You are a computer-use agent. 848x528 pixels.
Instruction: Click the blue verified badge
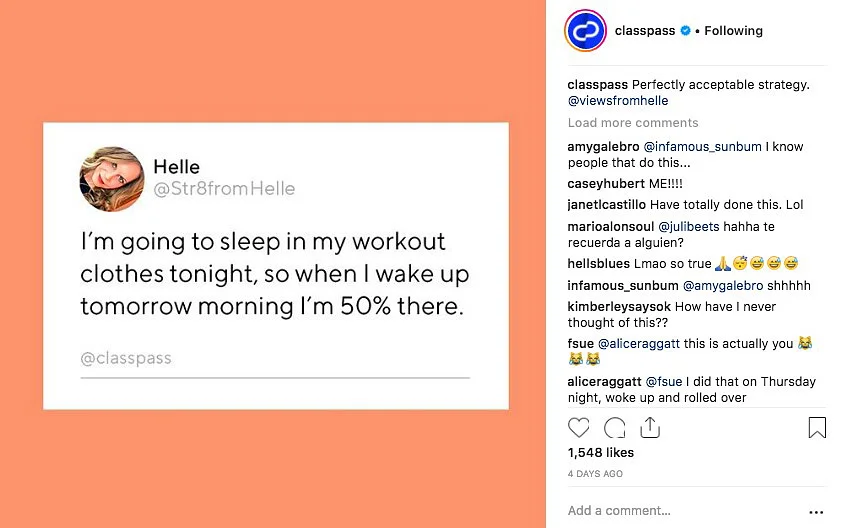685,31
